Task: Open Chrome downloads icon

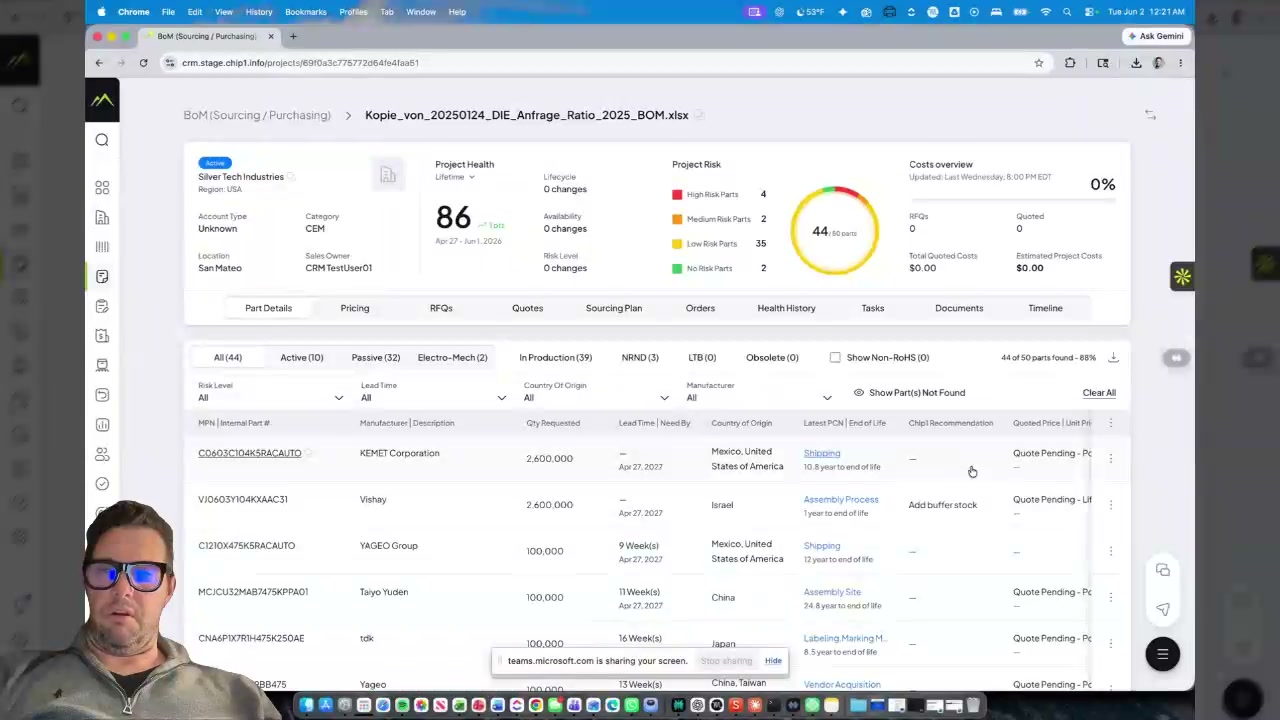Action: pyautogui.click(x=1136, y=63)
